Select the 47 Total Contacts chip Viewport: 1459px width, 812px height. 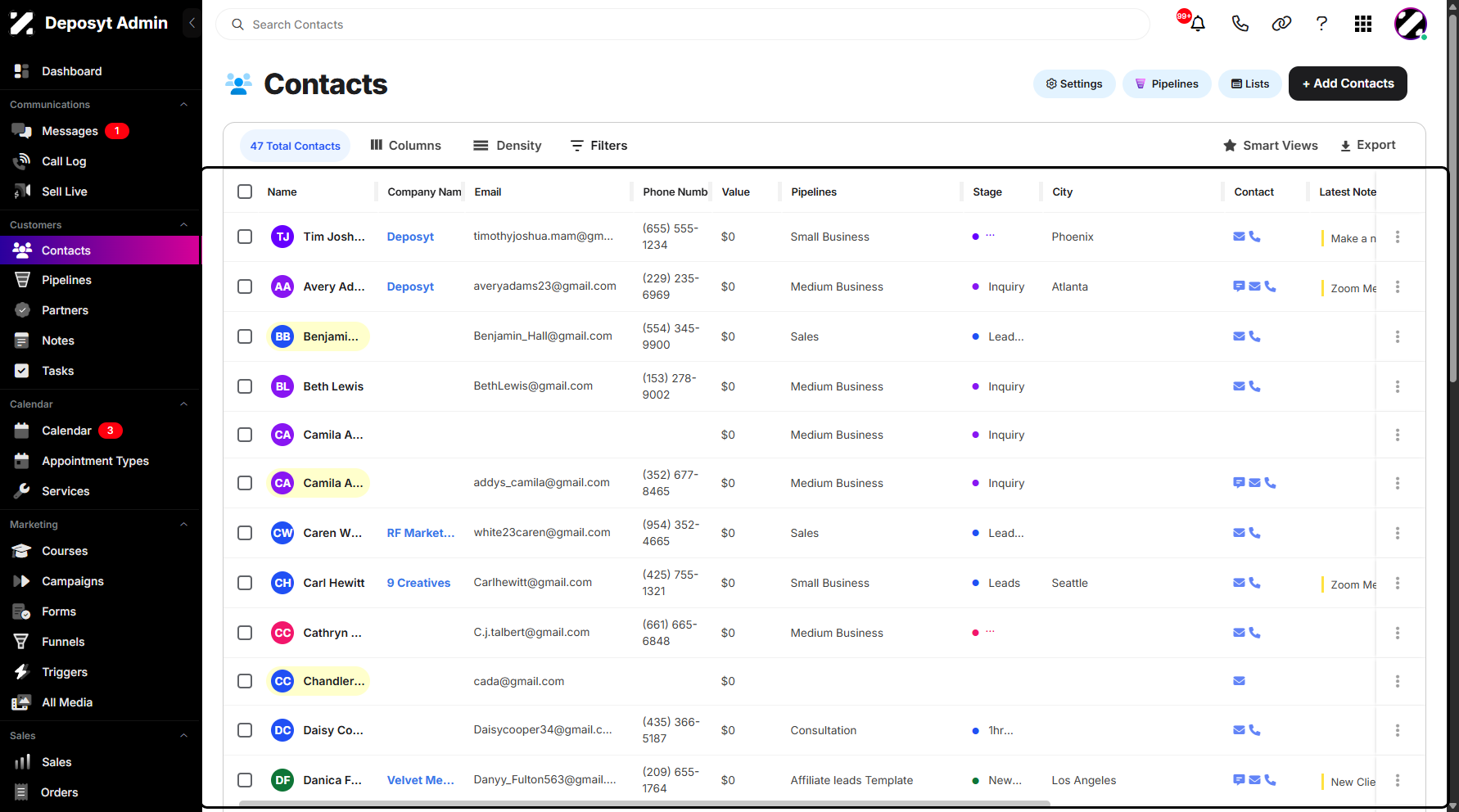(x=295, y=146)
